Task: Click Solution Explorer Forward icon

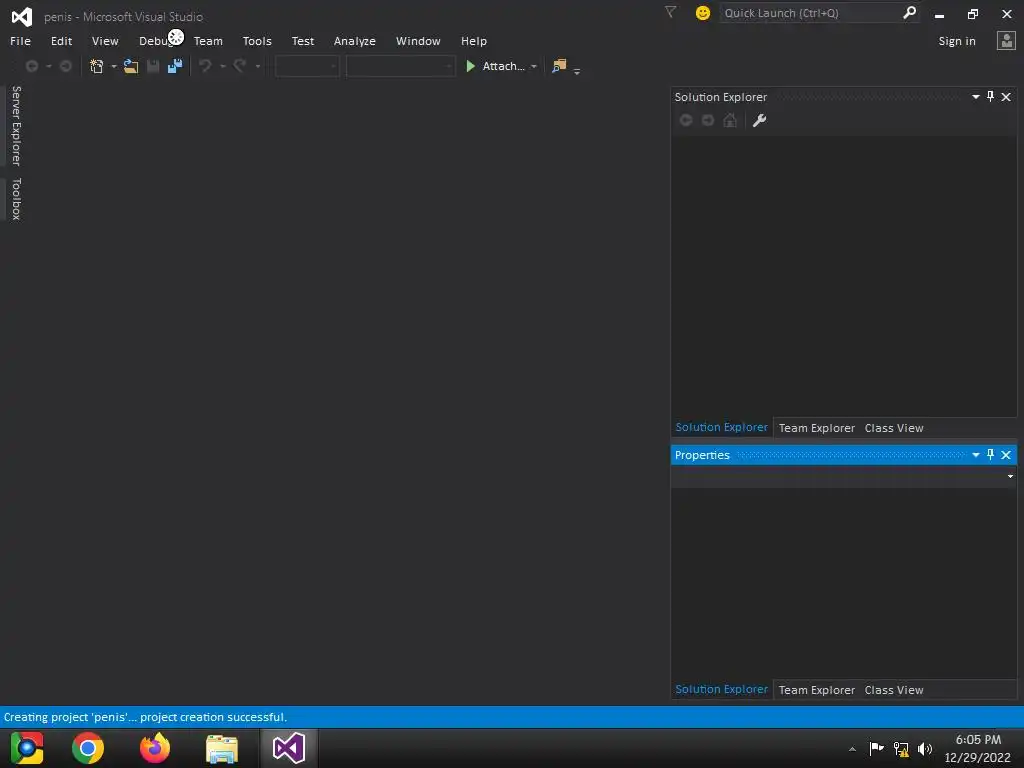Action: [708, 120]
